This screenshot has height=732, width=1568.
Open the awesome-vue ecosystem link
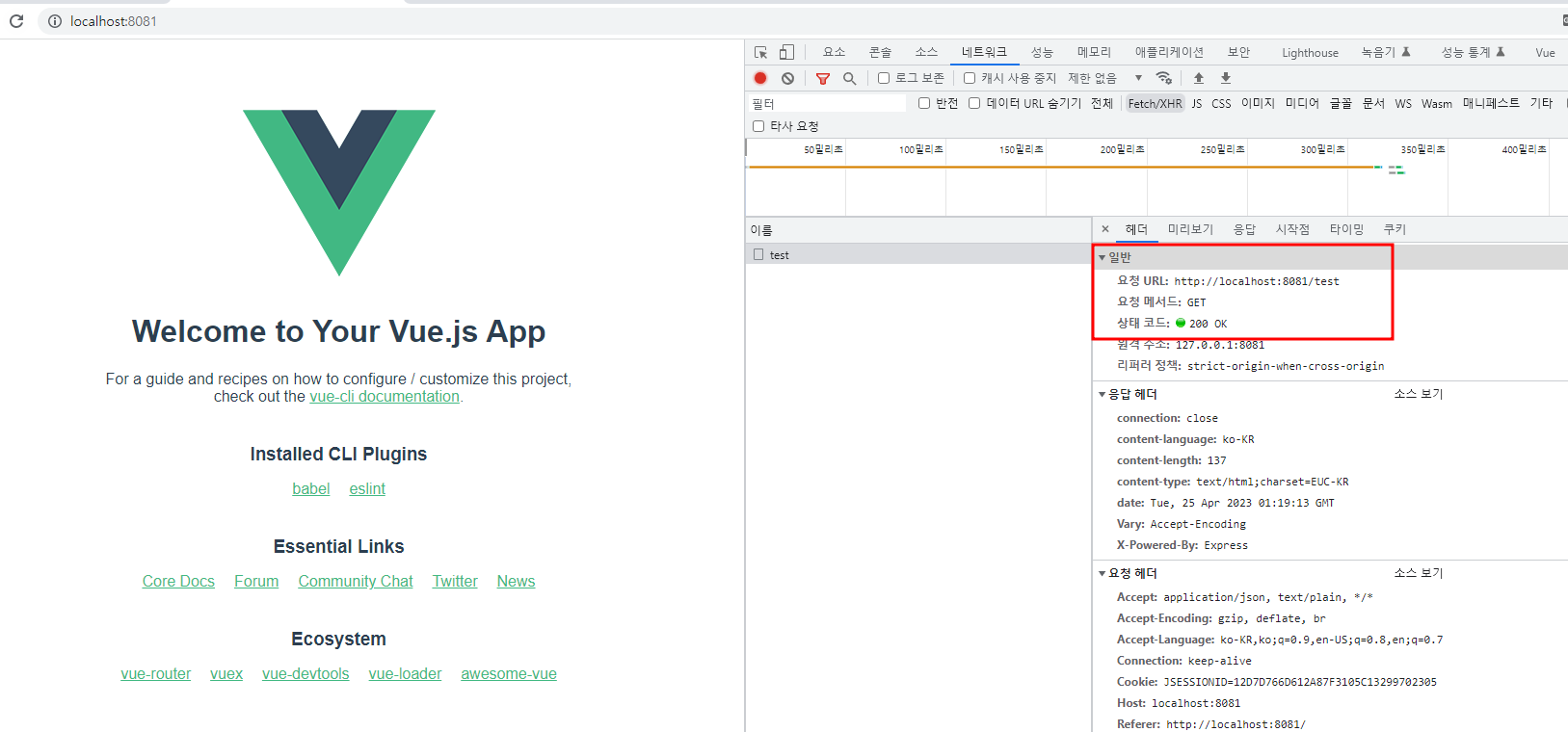[509, 673]
